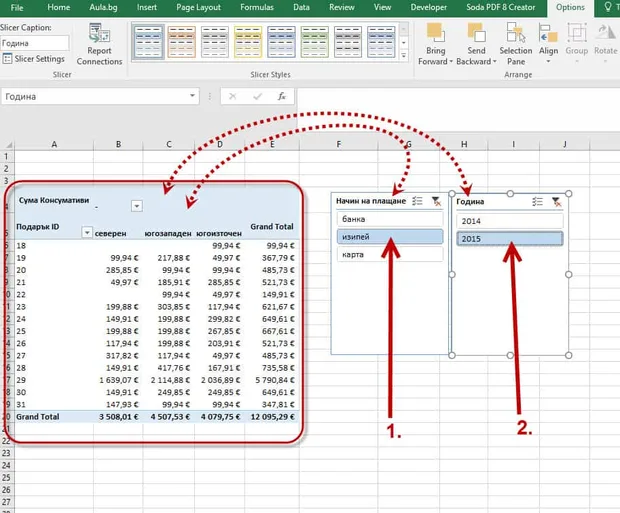This screenshot has width=620, height=513.
Task: Select row 25 header
Action: point(6,477)
